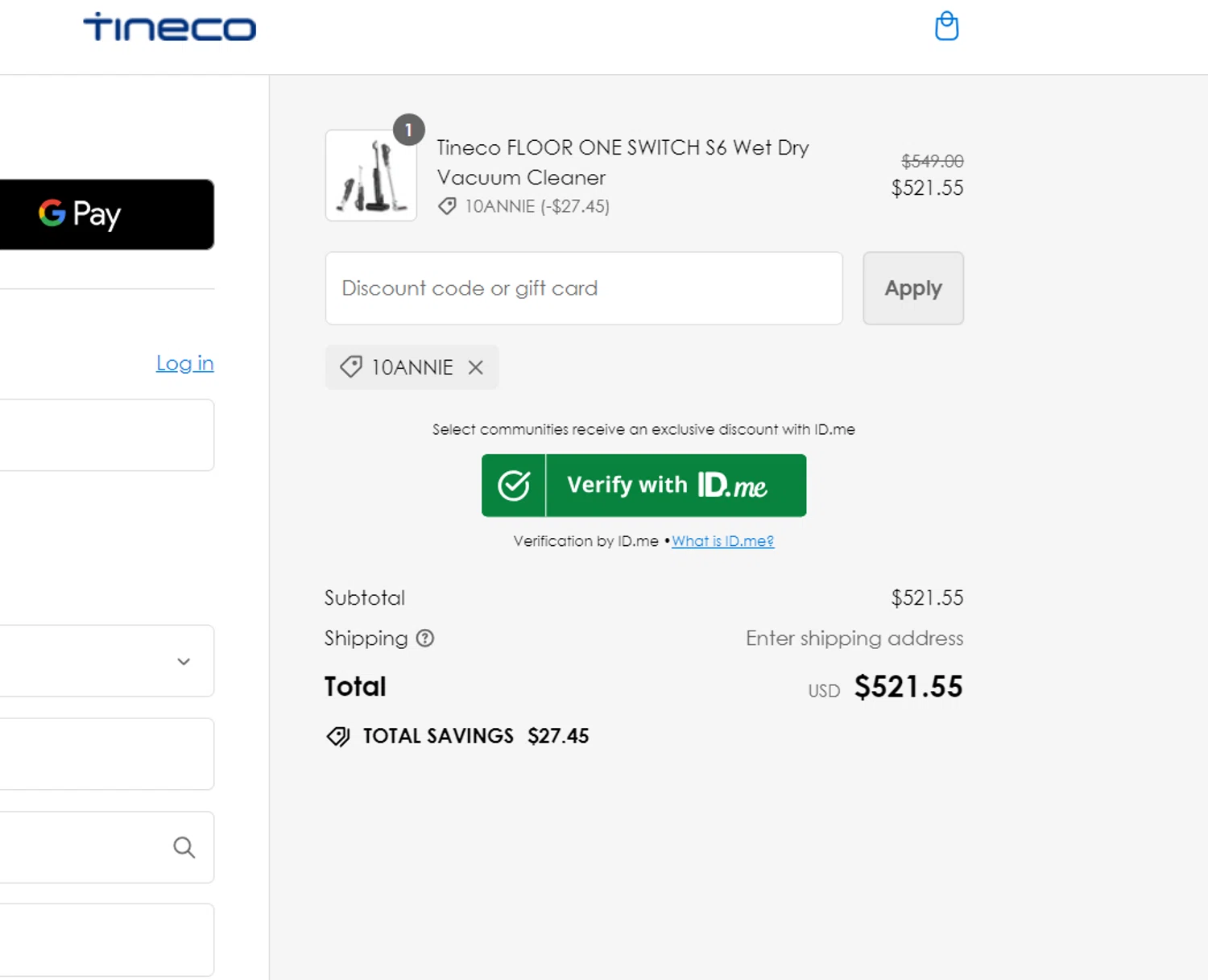Click the product title Tineco FLOOR ONE SWITCH S6
The height and width of the screenshot is (980, 1208).
tap(623, 163)
